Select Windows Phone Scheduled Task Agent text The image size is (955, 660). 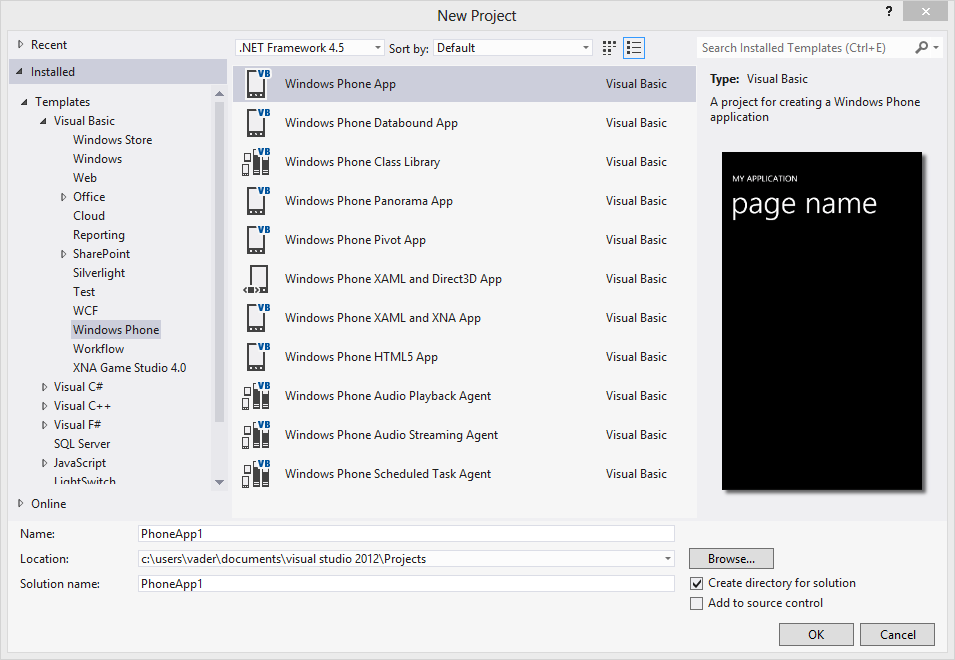click(x=387, y=474)
